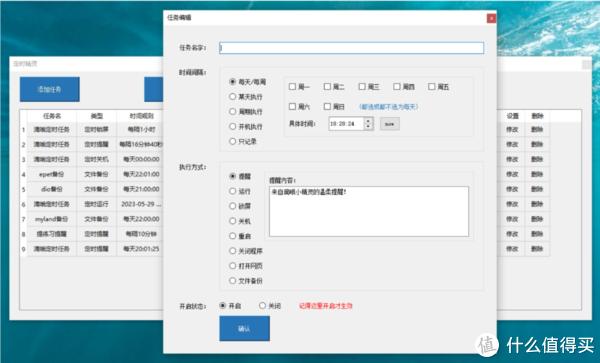Choose the 文件备份 execution option

pyautogui.click(x=232, y=280)
